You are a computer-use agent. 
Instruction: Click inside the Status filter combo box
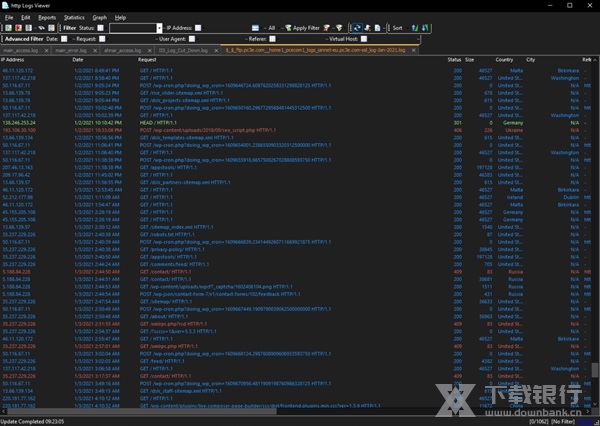(133, 28)
